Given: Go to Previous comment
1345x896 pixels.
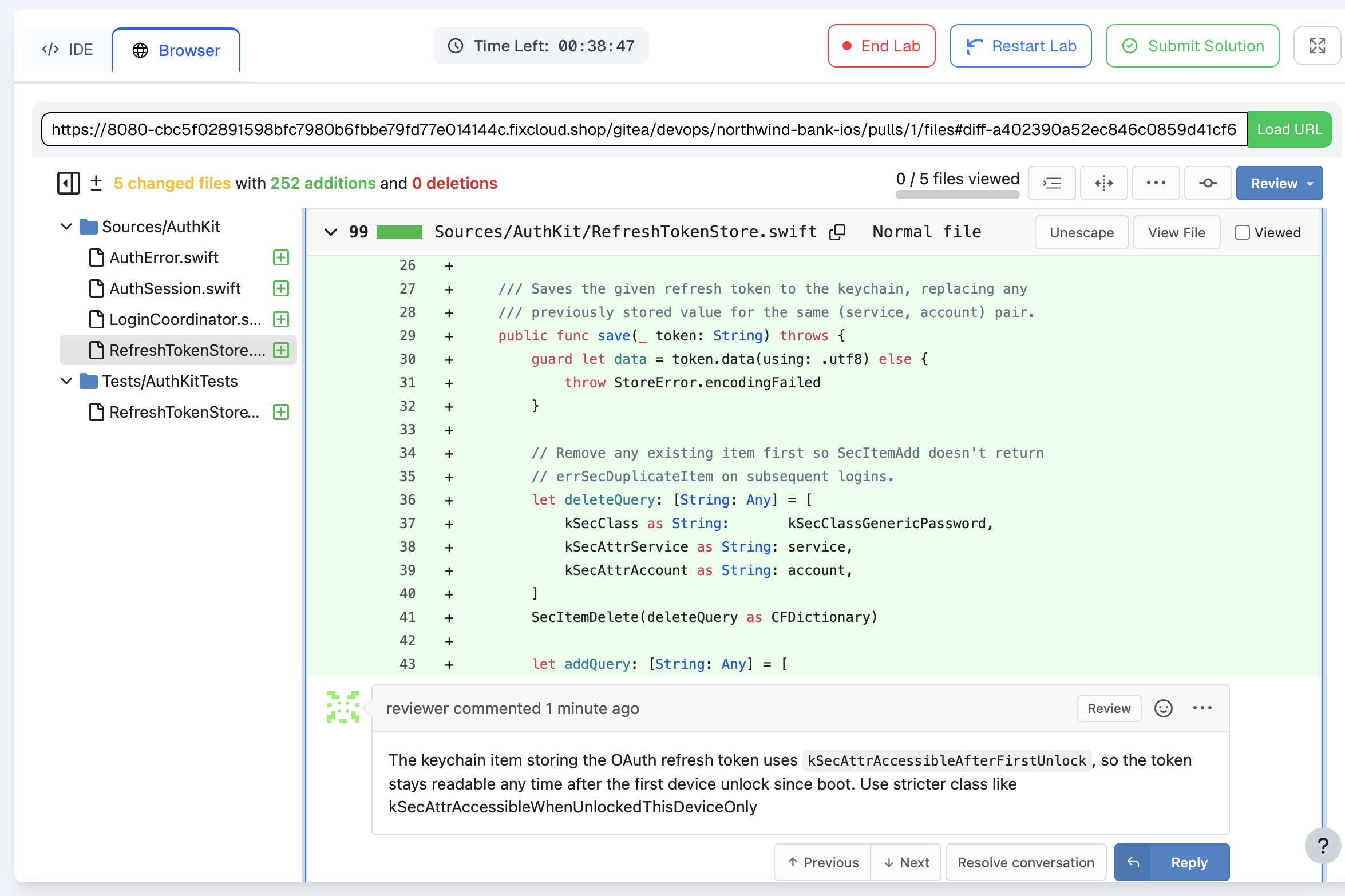Looking at the screenshot, I should [x=823, y=862].
